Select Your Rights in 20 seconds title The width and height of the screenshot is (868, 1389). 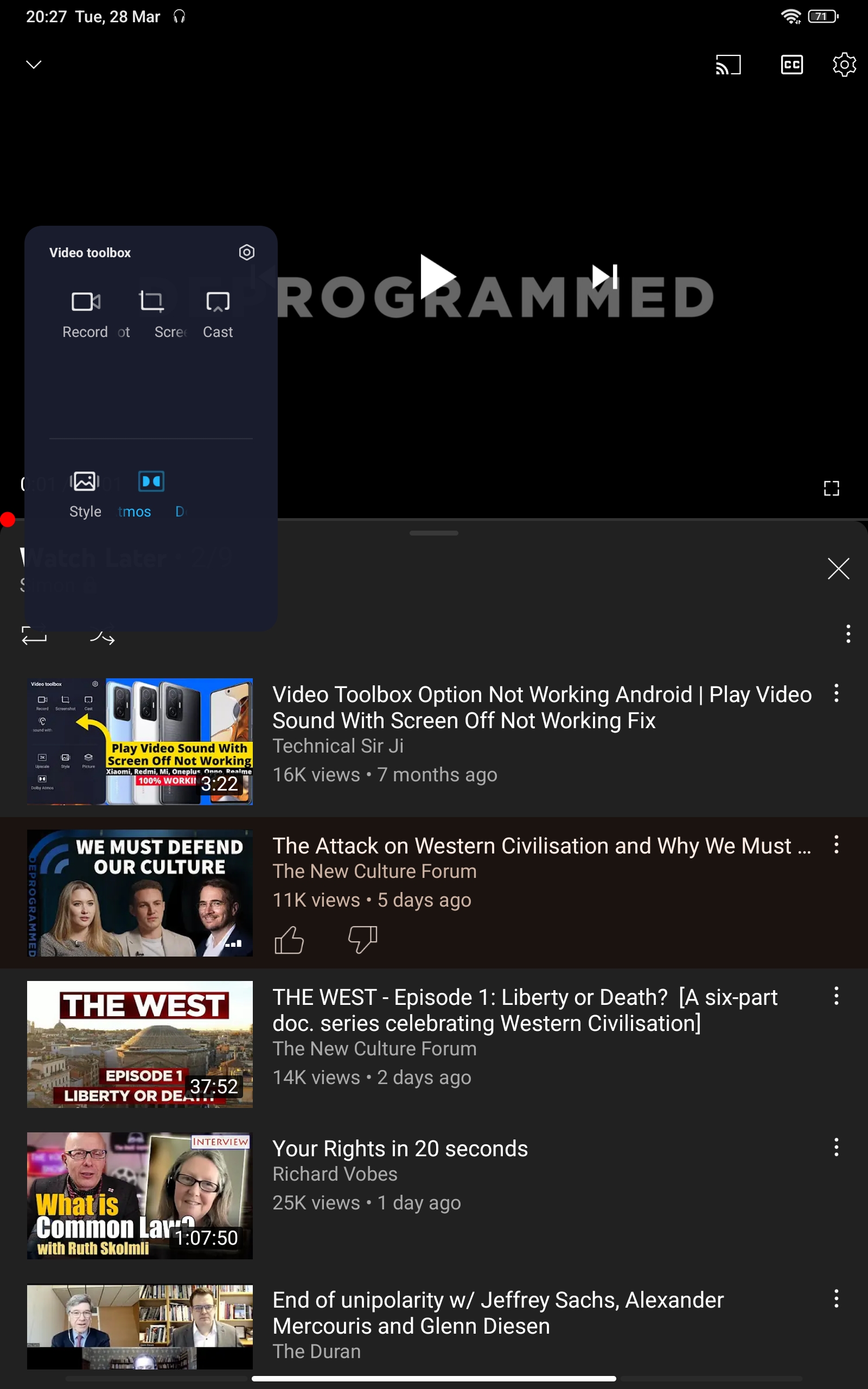(400, 1149)
